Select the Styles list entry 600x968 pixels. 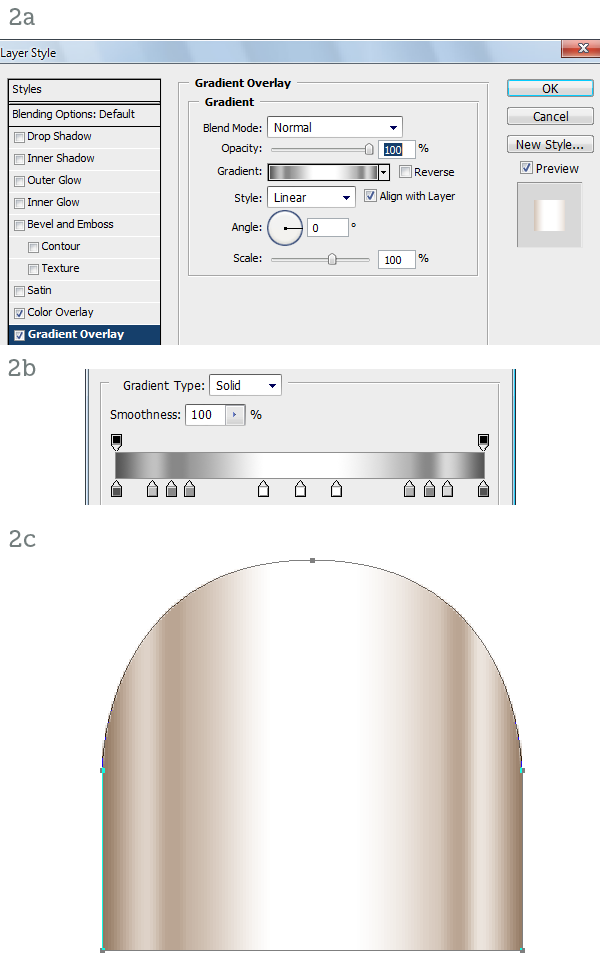point(85,90)
